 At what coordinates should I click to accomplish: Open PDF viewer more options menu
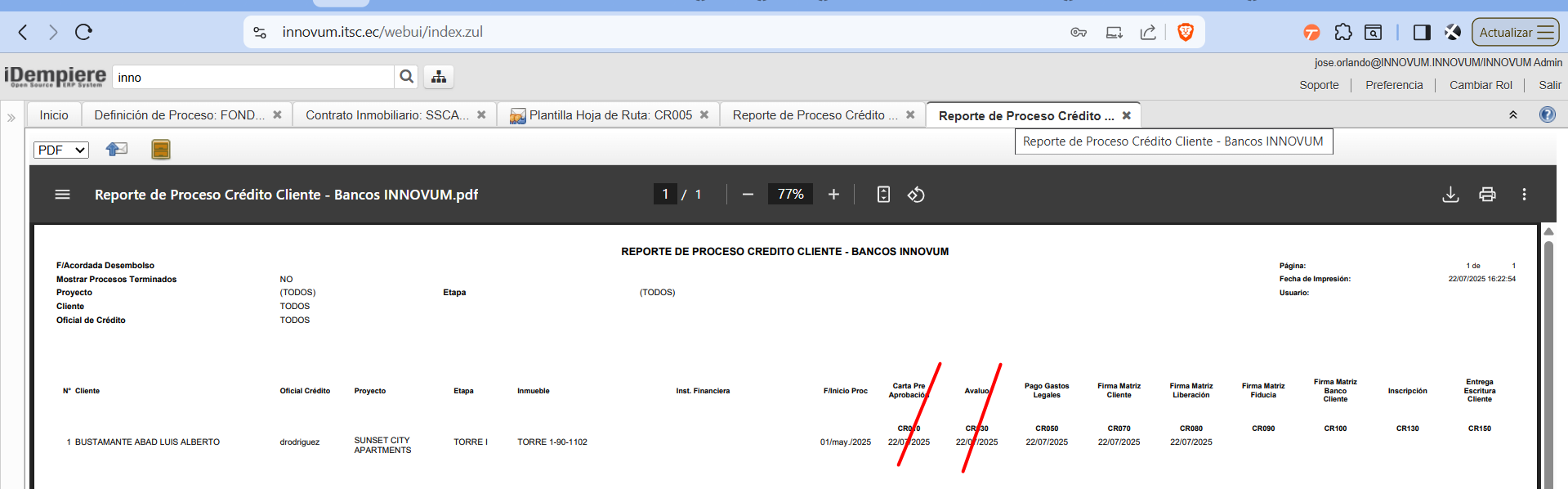(1524, 195)
